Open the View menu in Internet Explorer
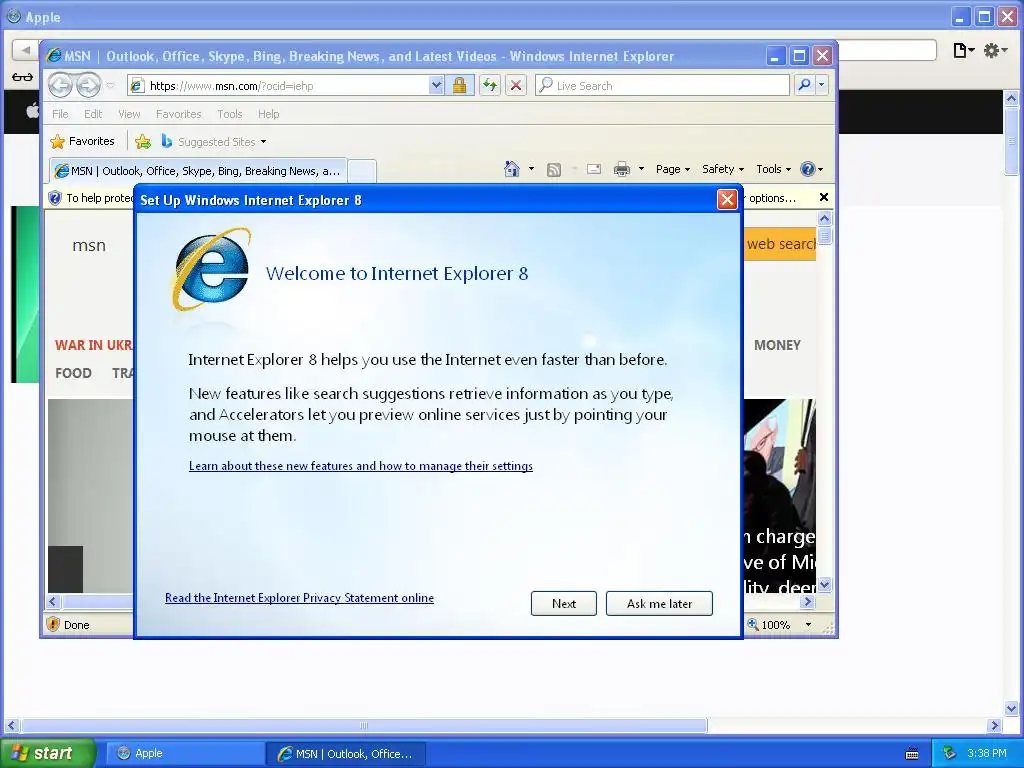Viewport: 1024px width, 768px height. coord(129,114)
